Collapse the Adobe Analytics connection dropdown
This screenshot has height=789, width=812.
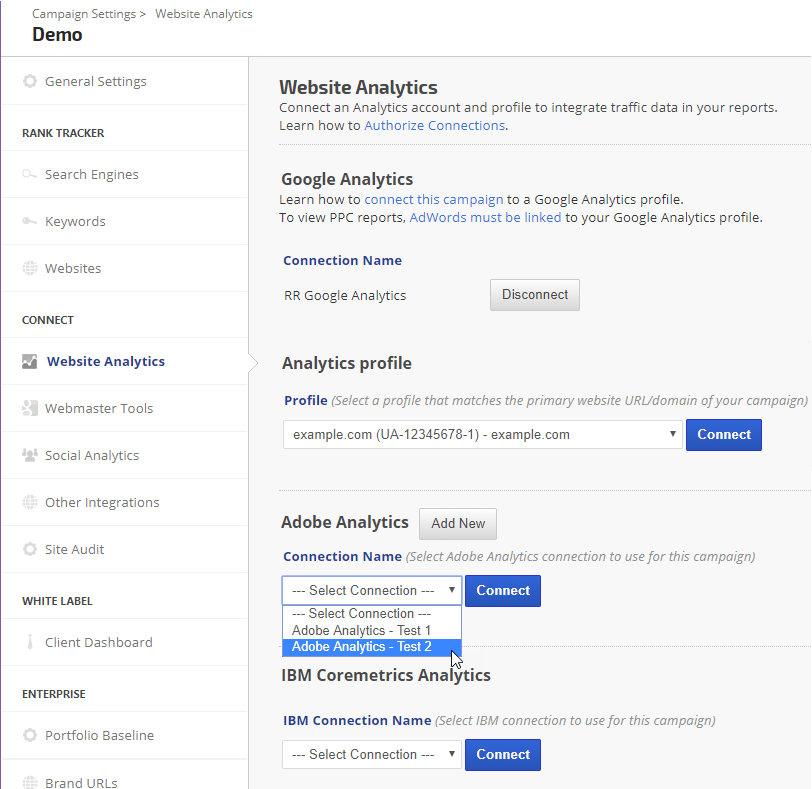[x=371, y=591]
